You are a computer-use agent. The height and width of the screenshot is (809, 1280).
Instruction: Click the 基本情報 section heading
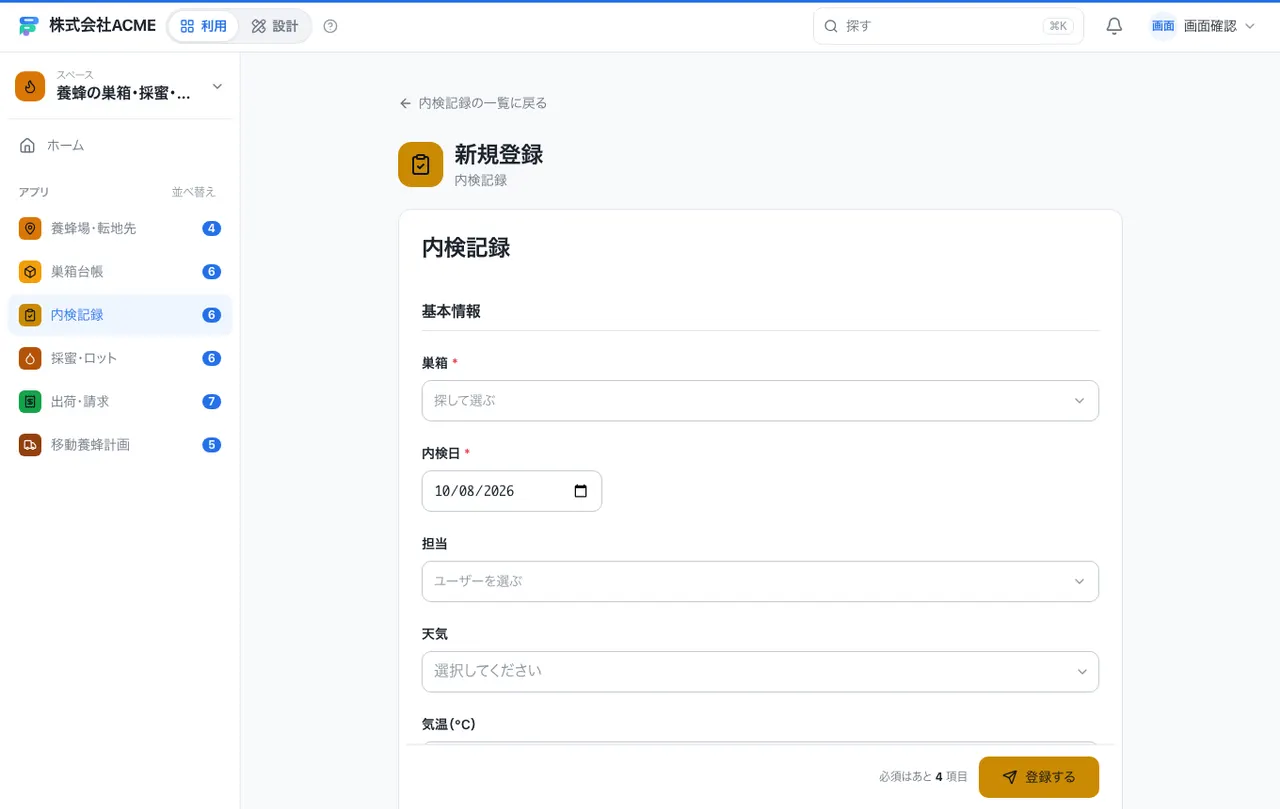pos(451,311)
